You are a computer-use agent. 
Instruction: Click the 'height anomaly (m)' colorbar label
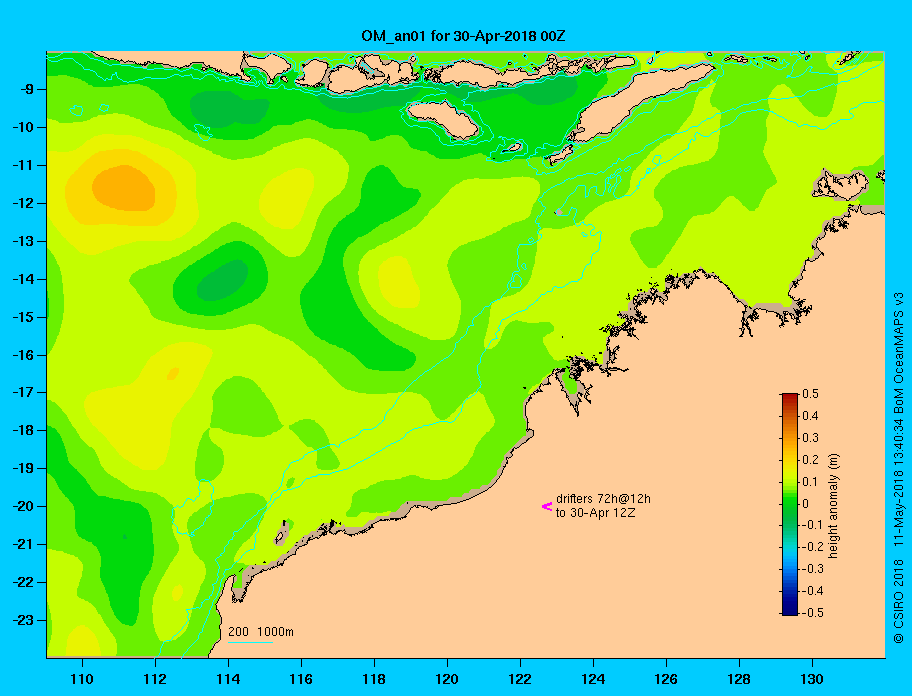click(833, 505)
